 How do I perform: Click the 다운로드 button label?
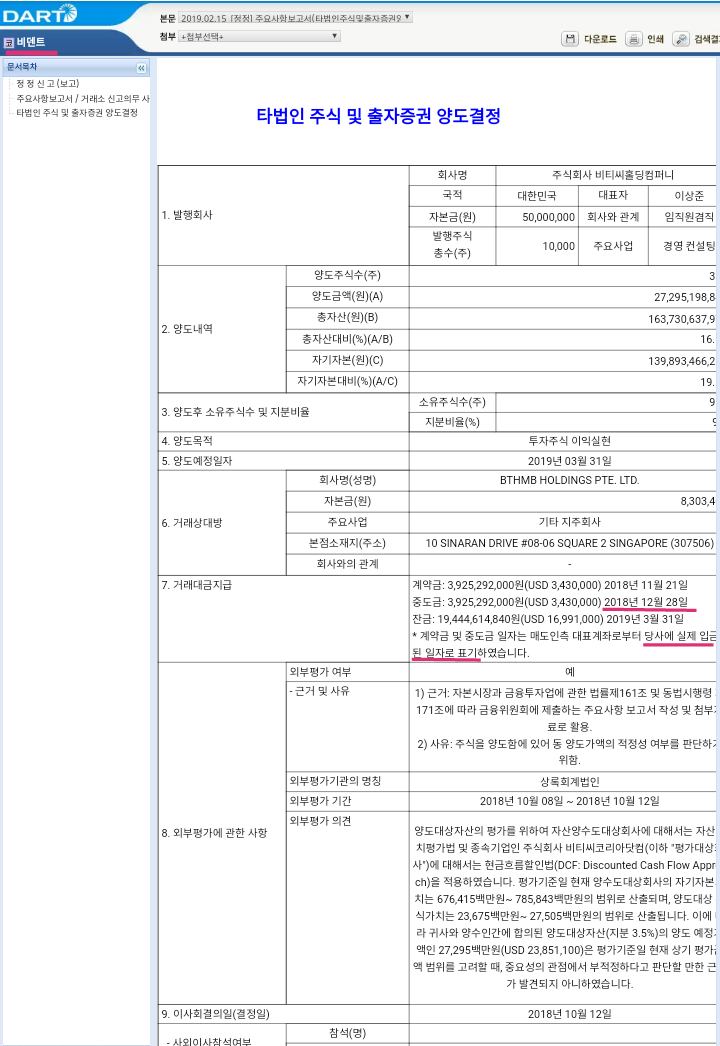(x=600, y=39)
